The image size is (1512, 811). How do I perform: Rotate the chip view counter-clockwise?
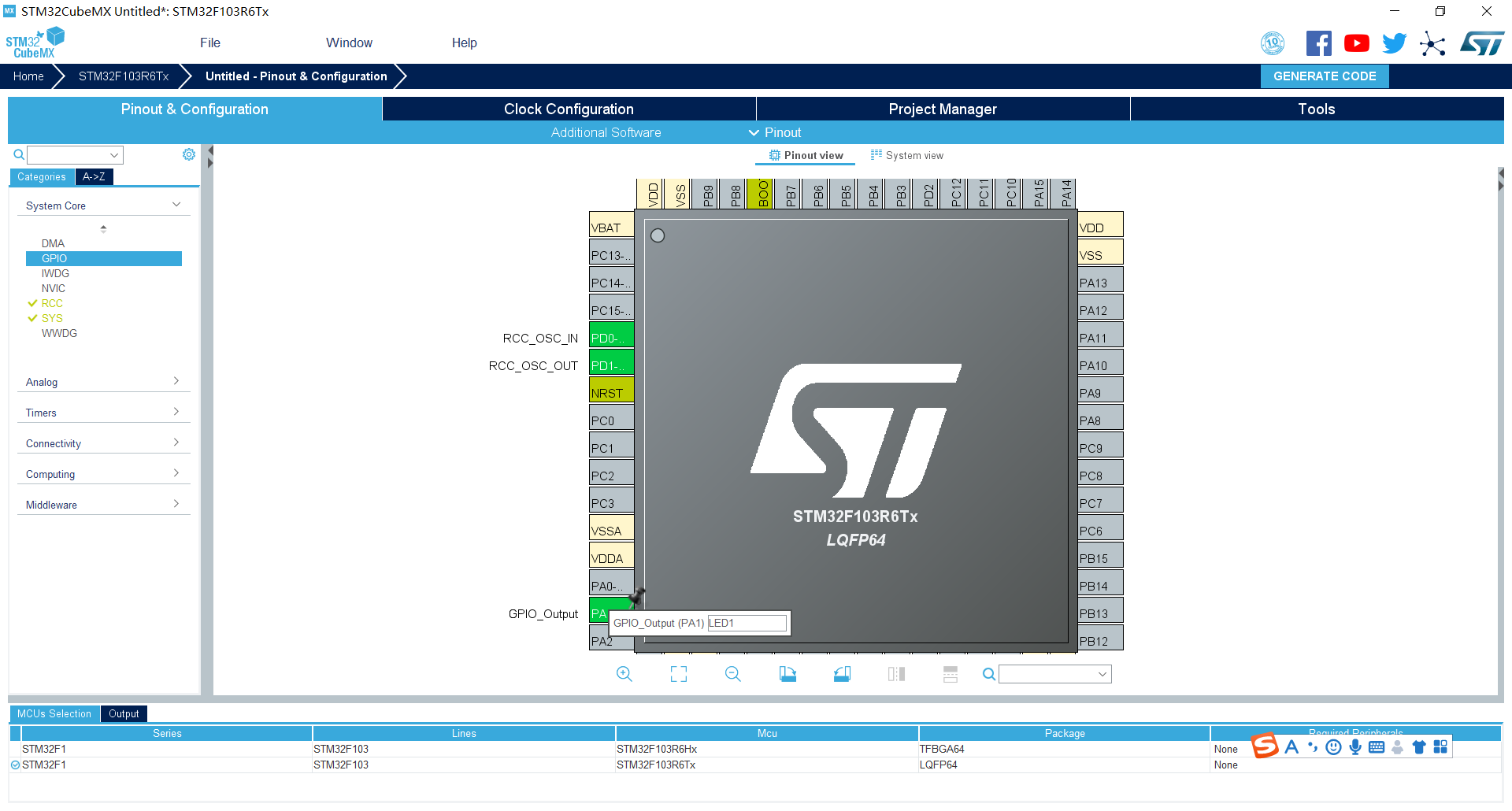pyautogui.click(x=842, y=674)
